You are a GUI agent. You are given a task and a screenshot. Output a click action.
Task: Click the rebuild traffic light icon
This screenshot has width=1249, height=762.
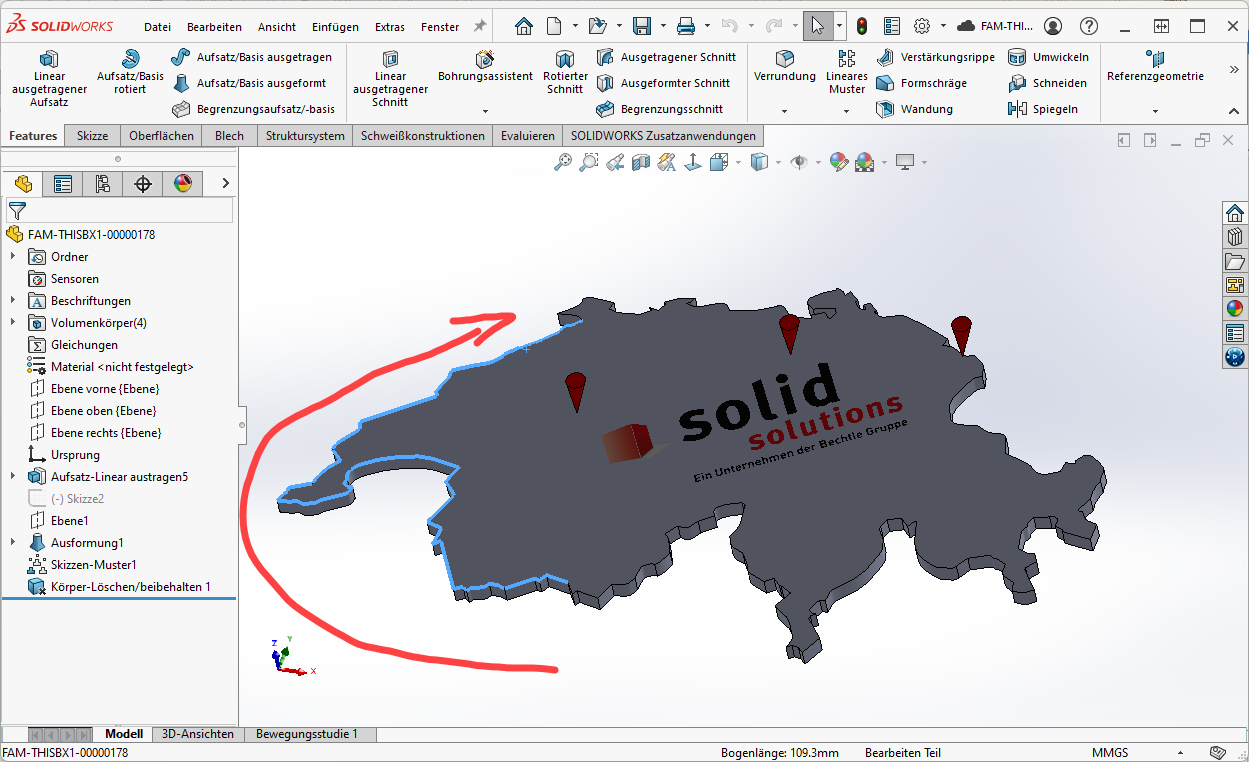862,26
